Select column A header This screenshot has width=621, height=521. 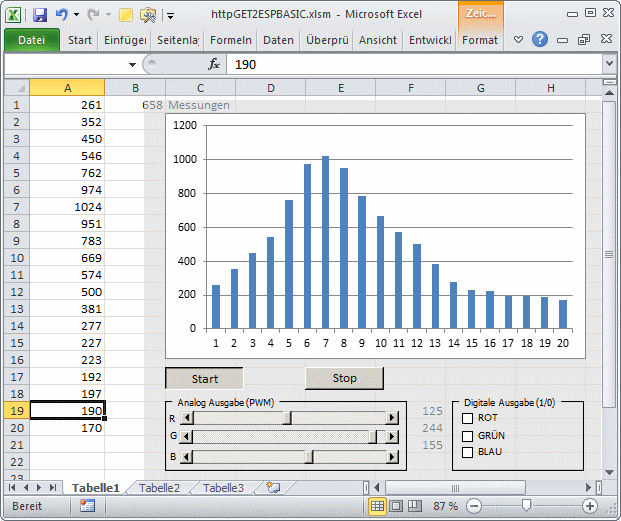(x=67, y=87)
